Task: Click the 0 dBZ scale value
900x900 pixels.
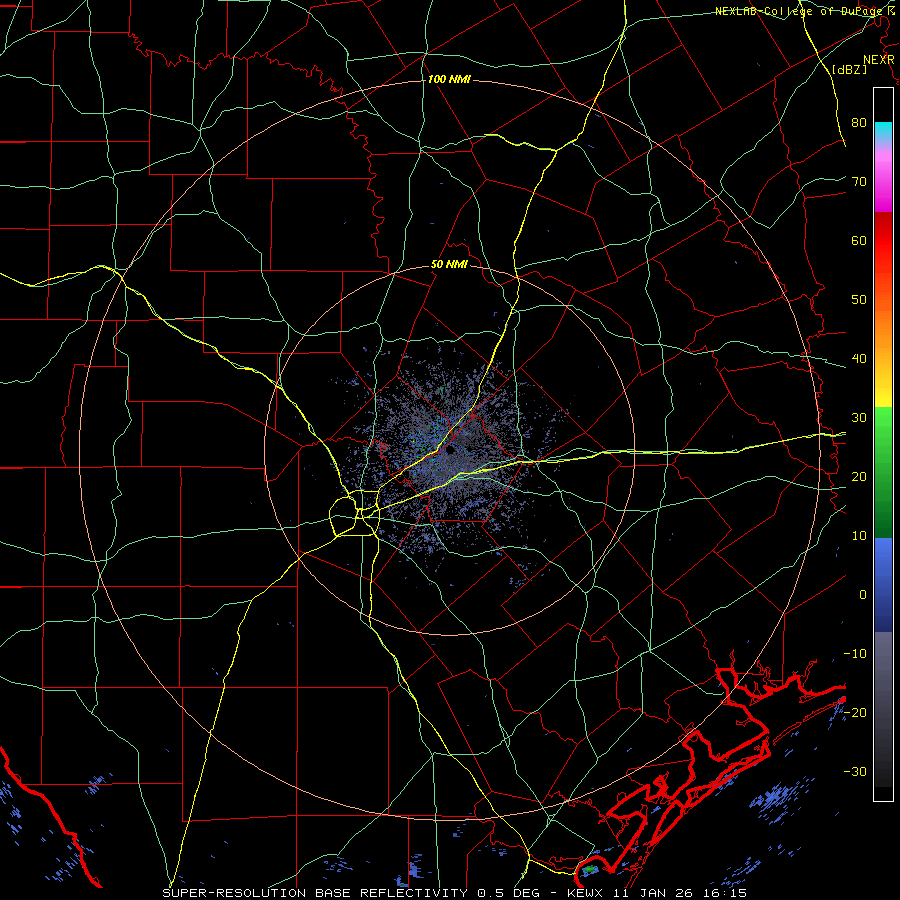Action: pyautogui.click(x=863, y=595)
